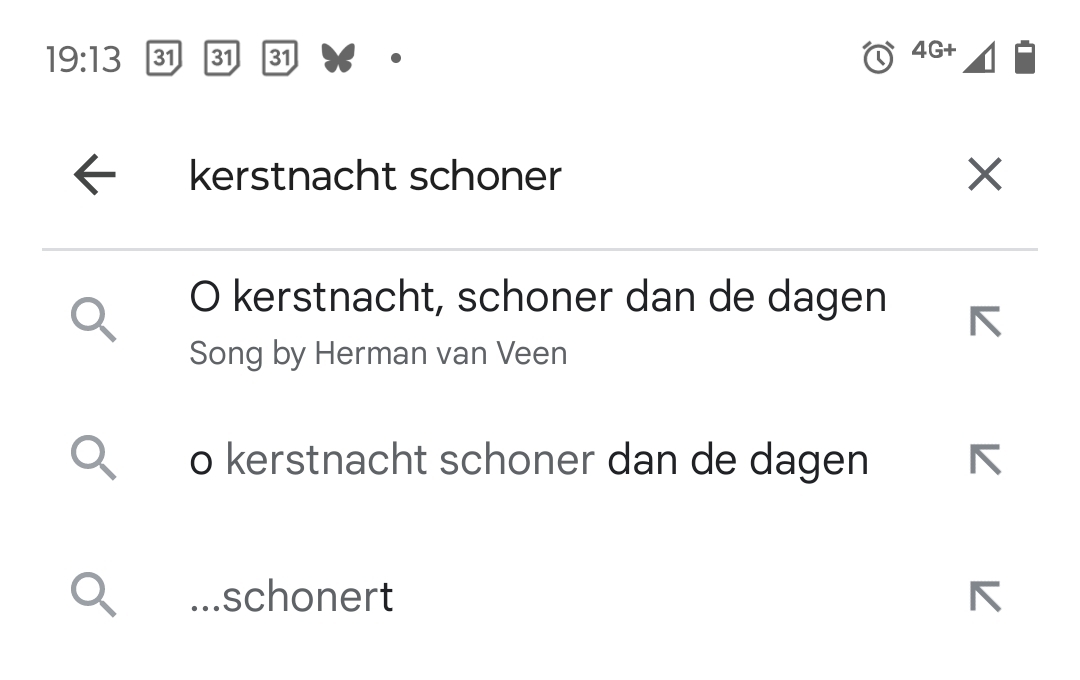1080x680 pixels.
Task: Tap magnifier icon beside the second suggestion
Action: (94, 460)
